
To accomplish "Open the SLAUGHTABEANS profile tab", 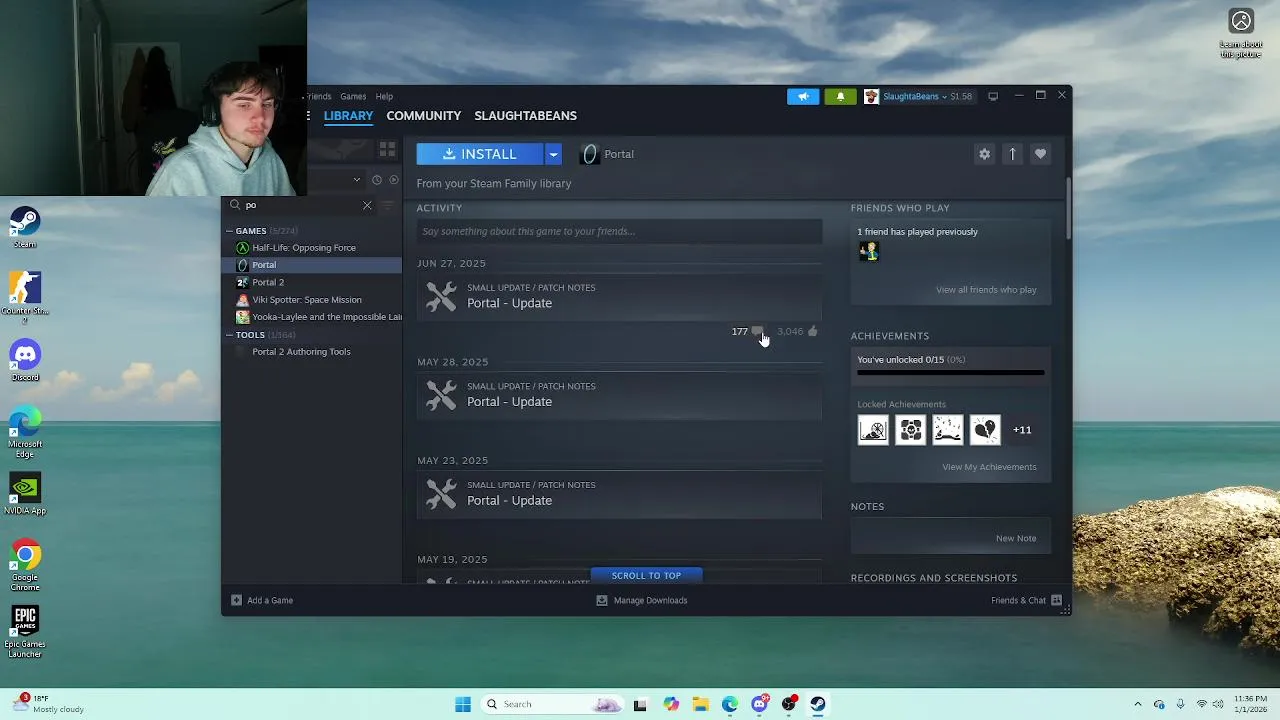I will coord(525,116).
